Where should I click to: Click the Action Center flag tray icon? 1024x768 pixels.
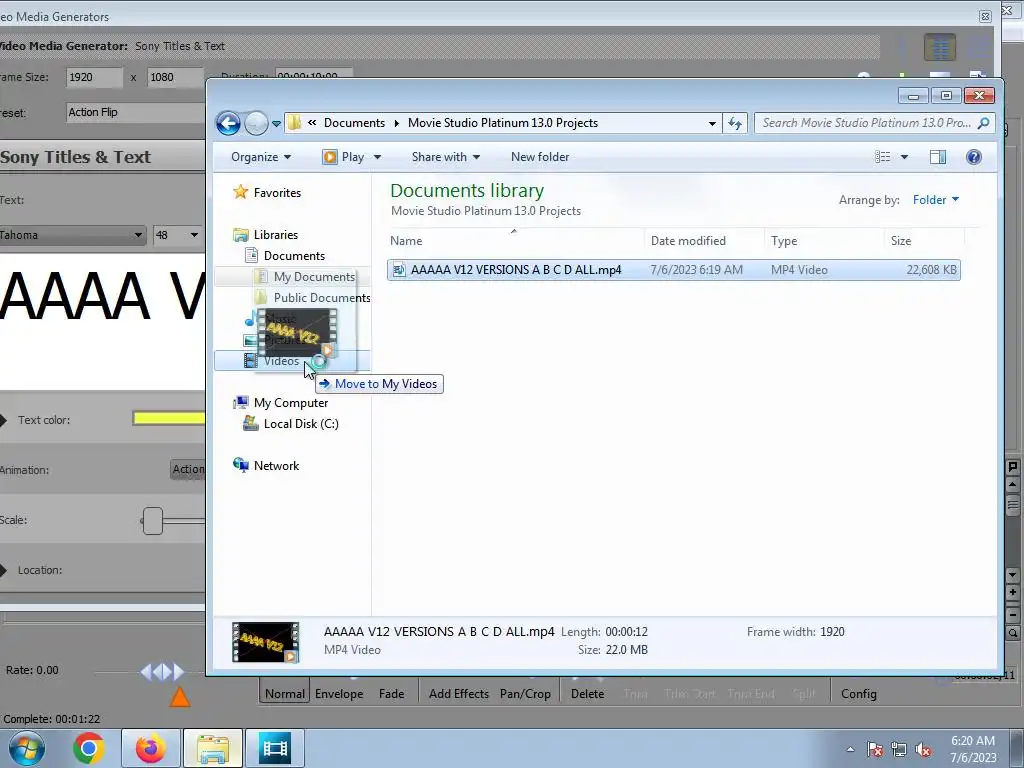point(875,750)
